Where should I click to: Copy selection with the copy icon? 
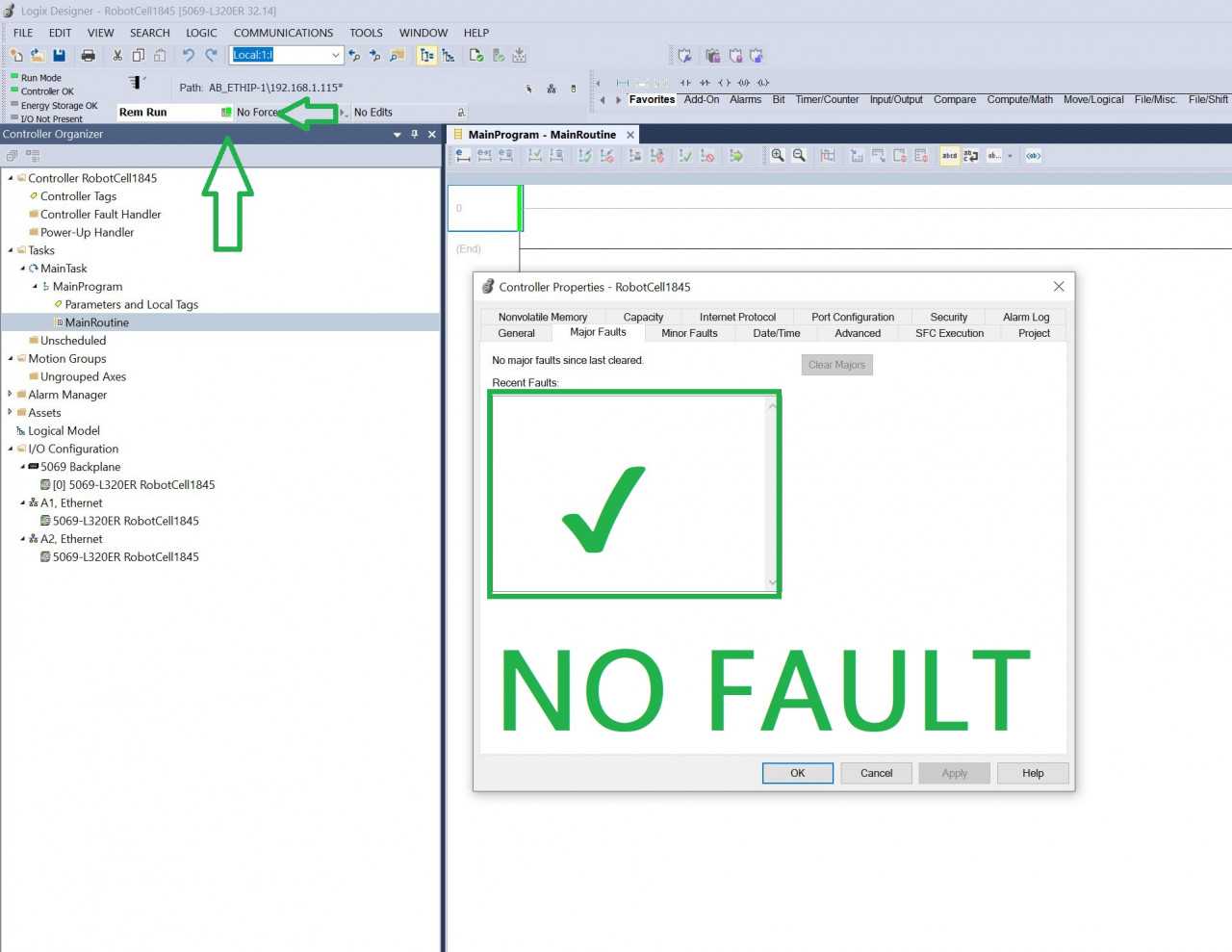(x=139, y=56)
